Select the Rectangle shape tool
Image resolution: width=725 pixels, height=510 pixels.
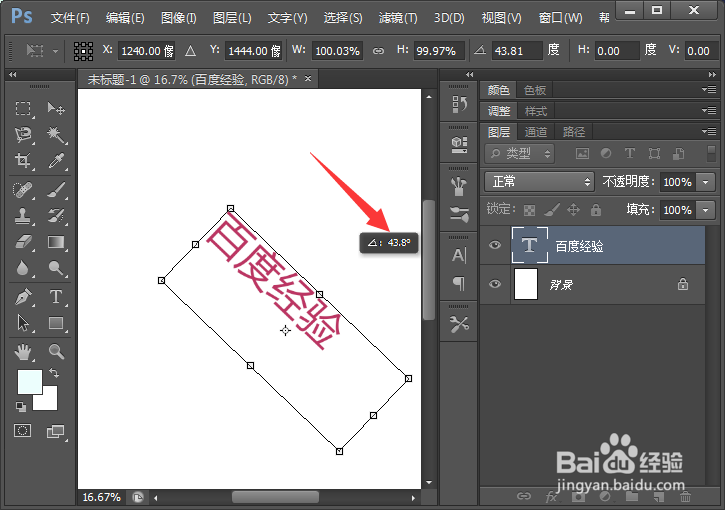tap(56, 323)
